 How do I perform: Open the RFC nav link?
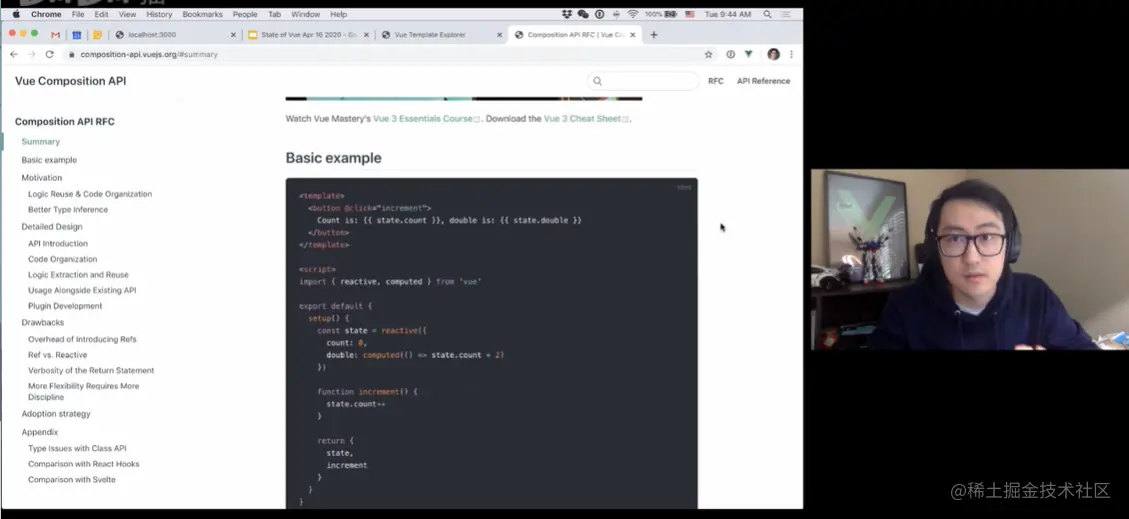pyautogui.click(x=716, y=81)
